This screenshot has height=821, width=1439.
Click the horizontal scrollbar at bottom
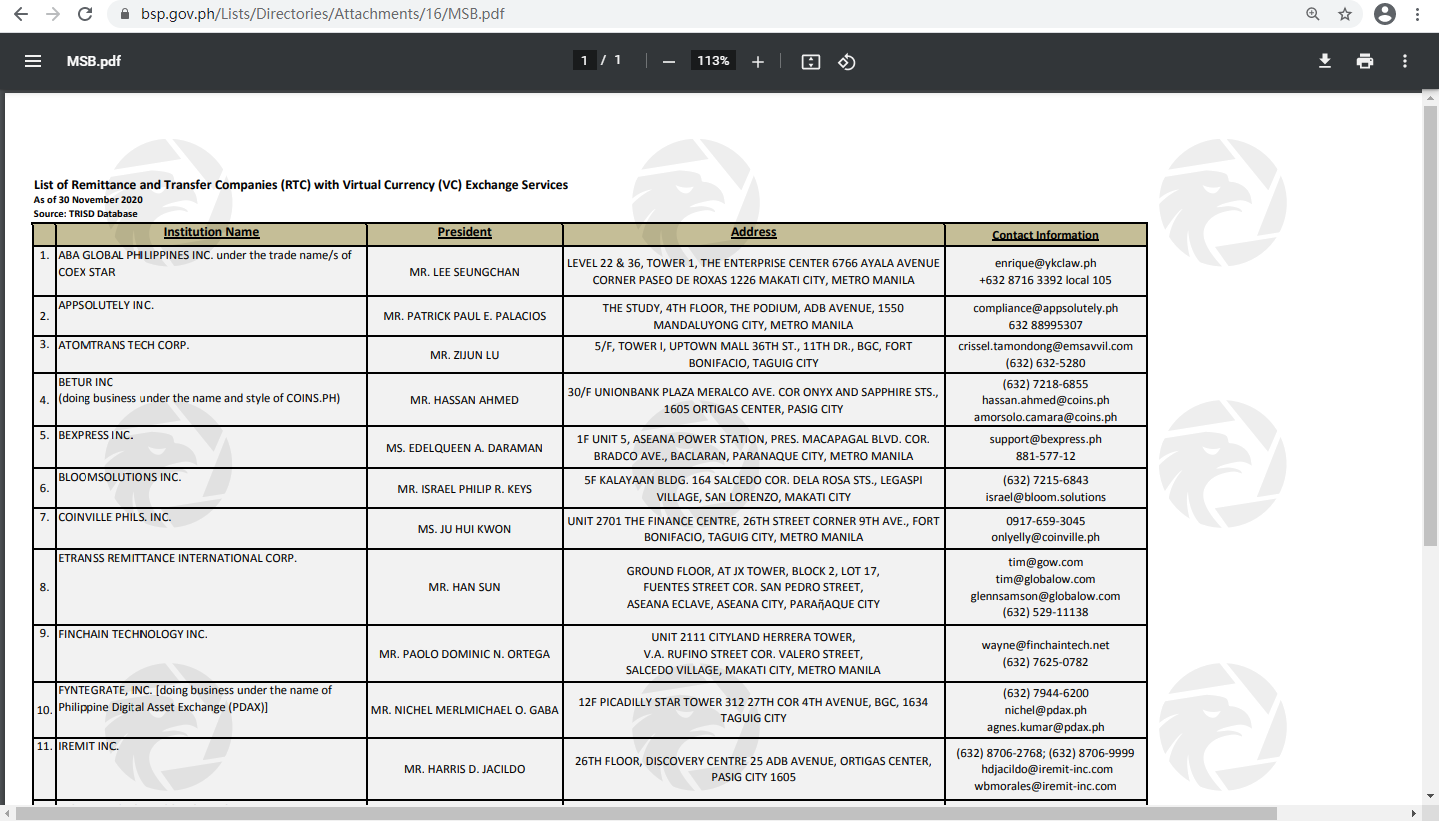coord(646,812)
